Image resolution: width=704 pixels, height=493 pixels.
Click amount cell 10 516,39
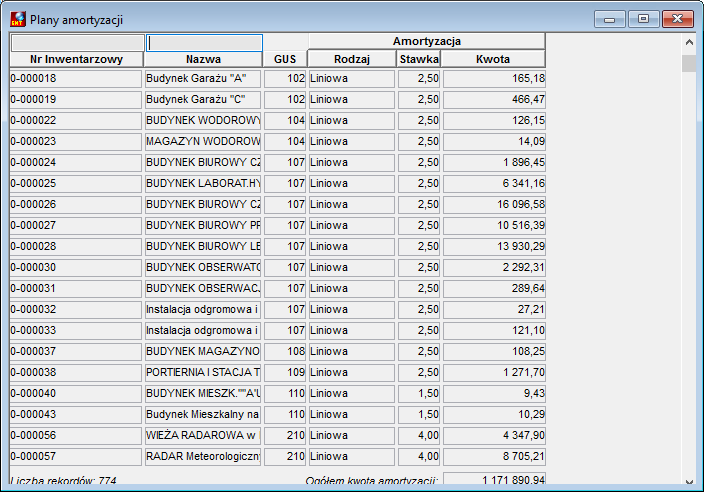point(494,225)
